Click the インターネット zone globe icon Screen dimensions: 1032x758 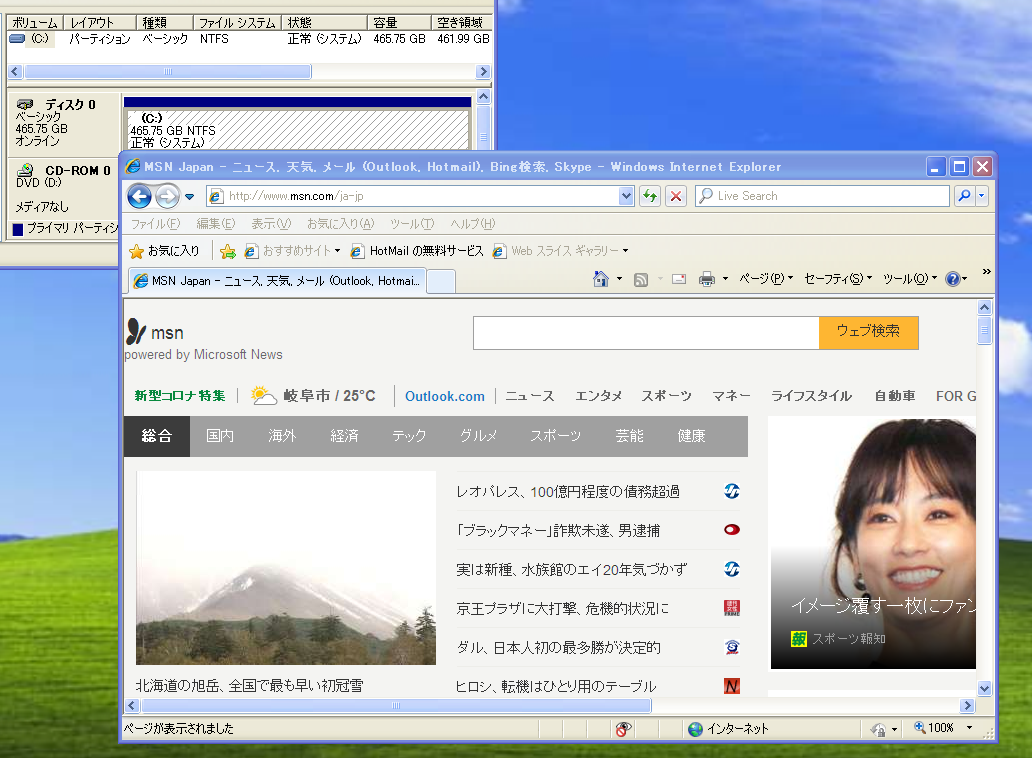pyautogui.click(x=695, y=729)
